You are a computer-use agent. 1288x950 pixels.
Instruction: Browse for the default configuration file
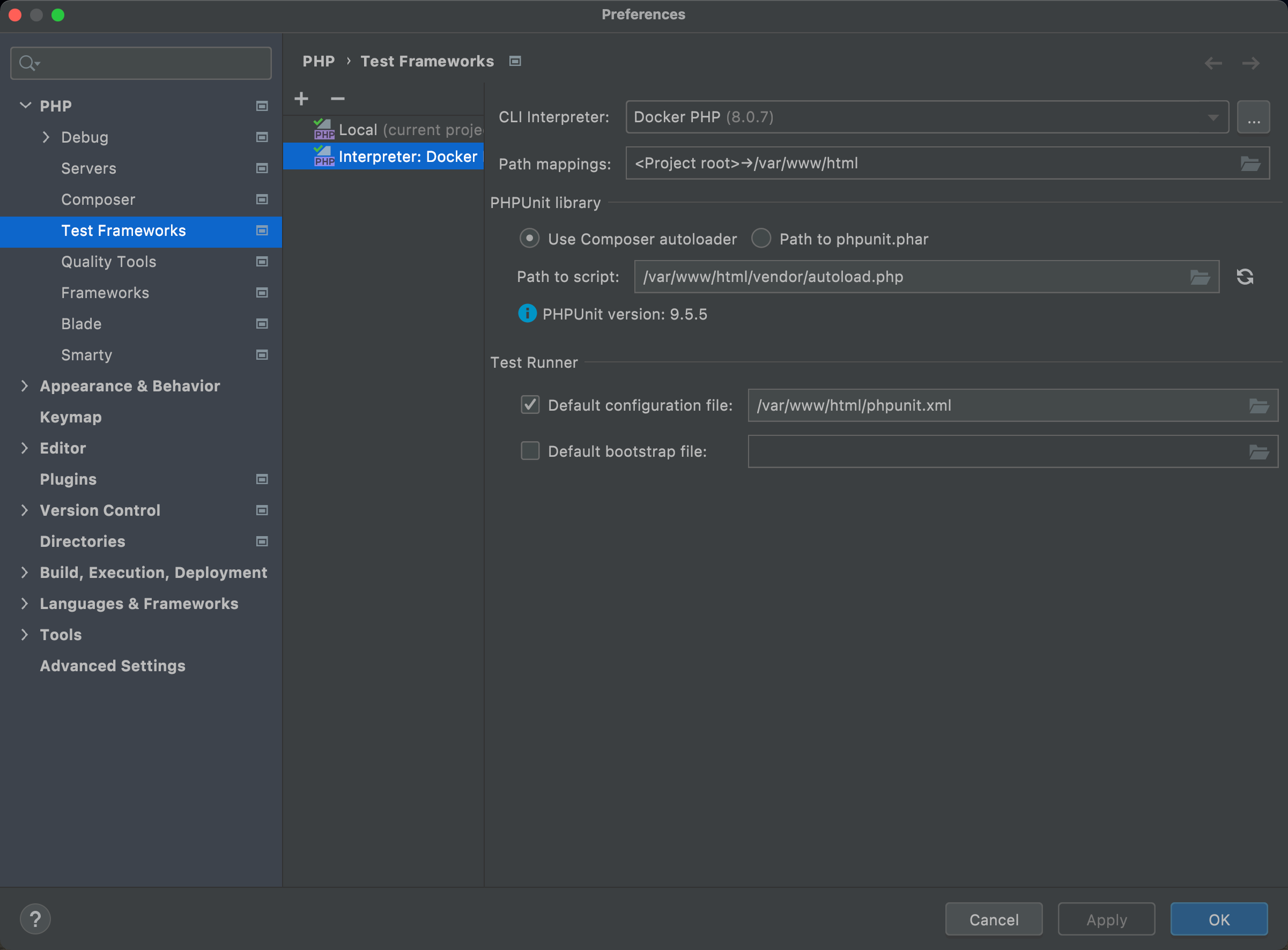click(1259, 406)
